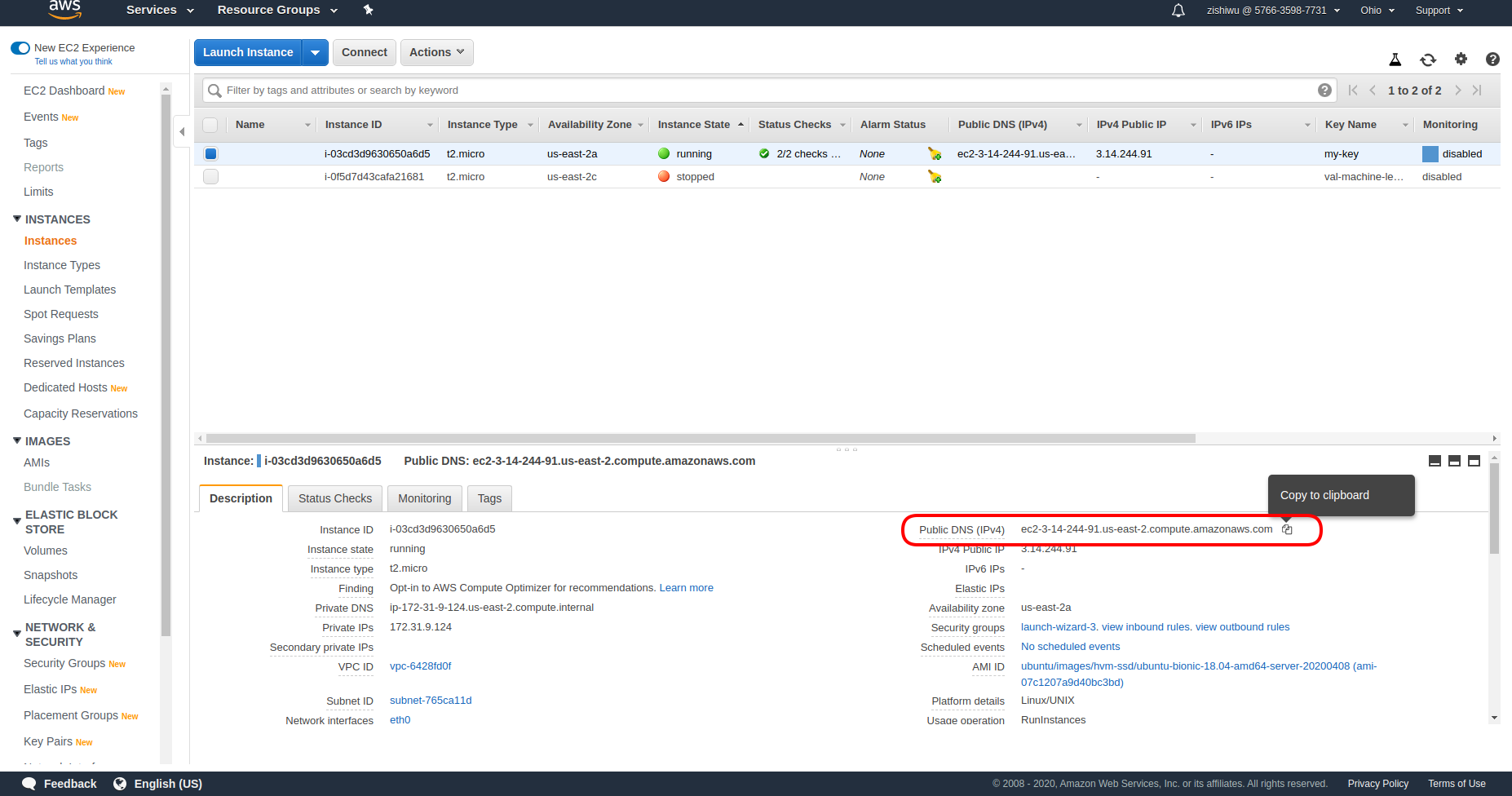Open the eth0 network interface link
Screen dimensions: 1512x796
click(x=400, y=720)
